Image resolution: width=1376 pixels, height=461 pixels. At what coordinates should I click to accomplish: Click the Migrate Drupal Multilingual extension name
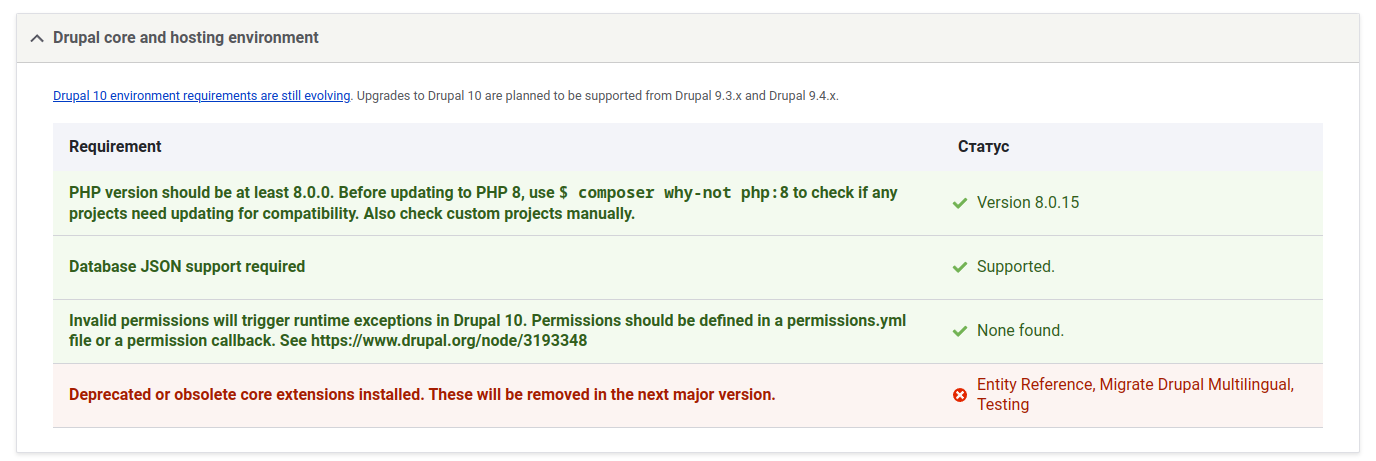(x=1196, y=385)
